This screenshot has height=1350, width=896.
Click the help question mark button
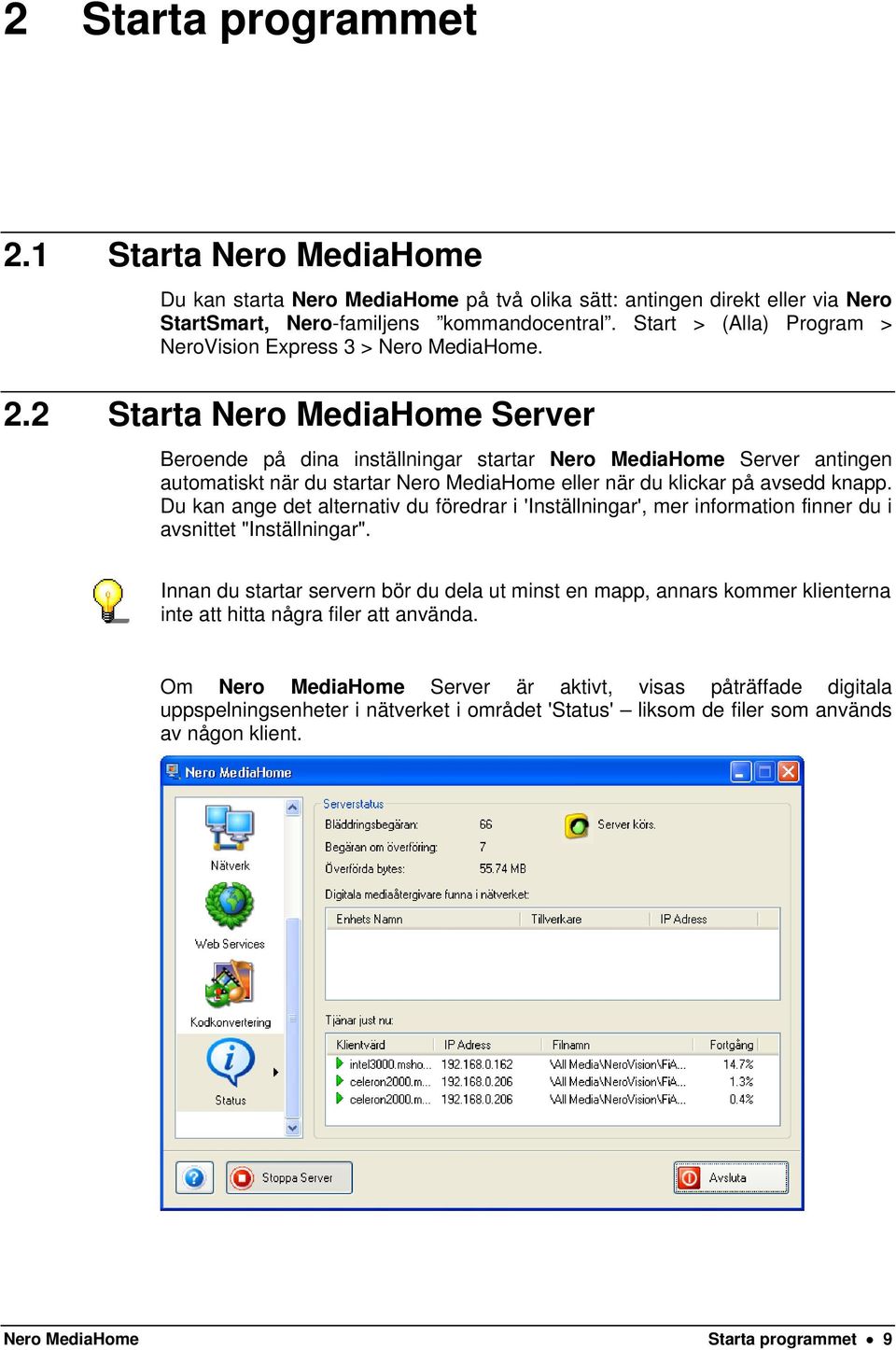tap(194, 1177)
